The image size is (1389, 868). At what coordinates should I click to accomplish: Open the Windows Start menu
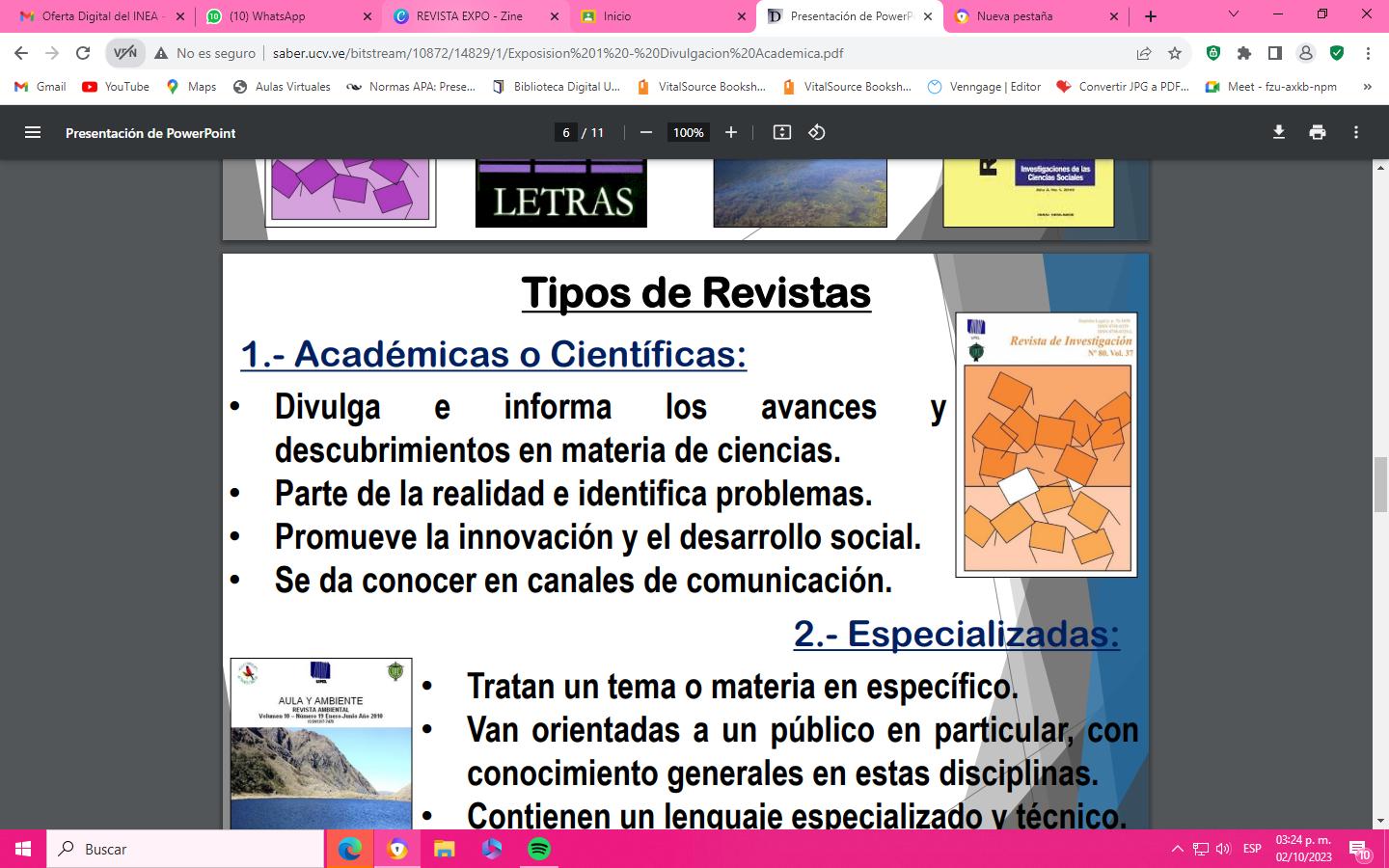23,849
